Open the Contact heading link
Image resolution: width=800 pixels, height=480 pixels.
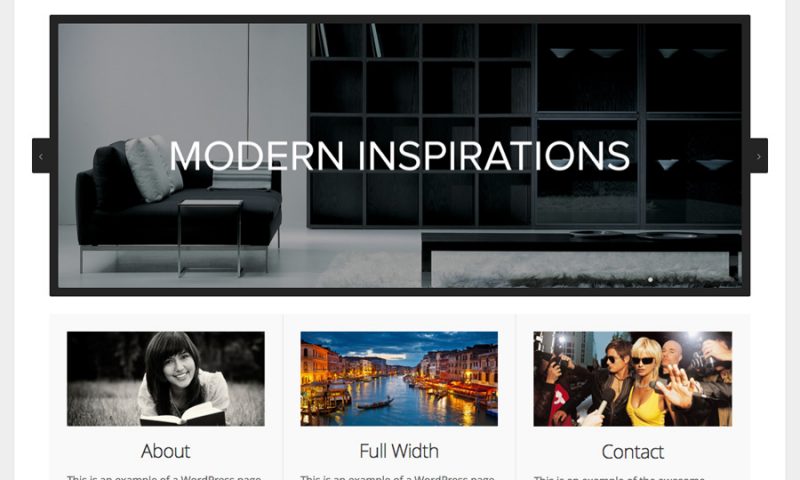(x=633, y=452)
